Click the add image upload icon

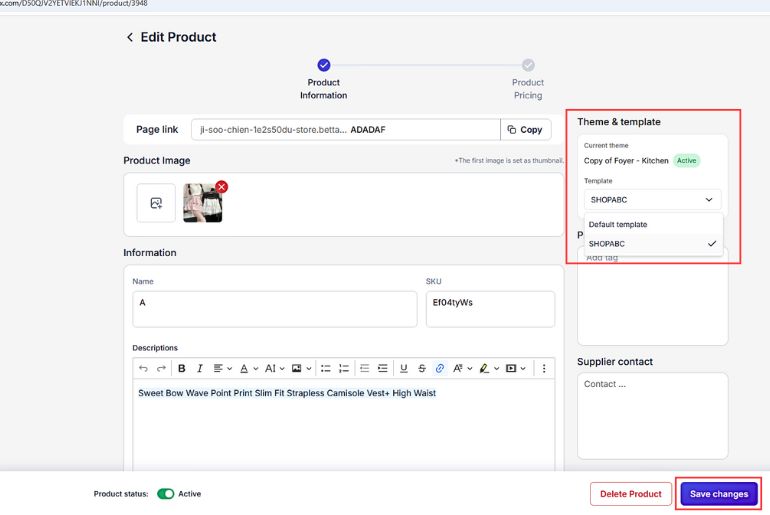tap(156, 203)
